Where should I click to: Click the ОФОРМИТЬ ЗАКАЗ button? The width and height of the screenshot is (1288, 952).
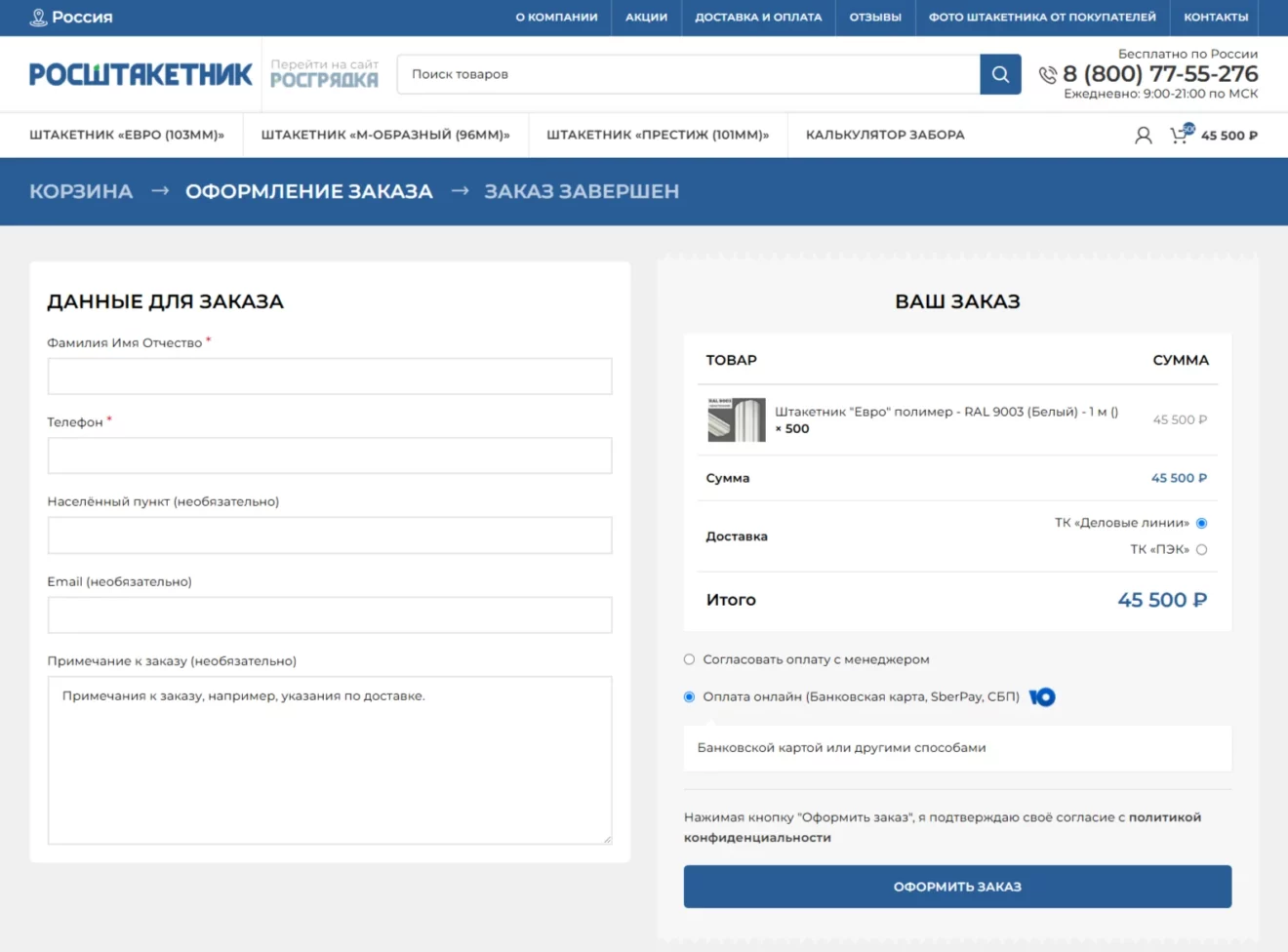pos(957,887)
